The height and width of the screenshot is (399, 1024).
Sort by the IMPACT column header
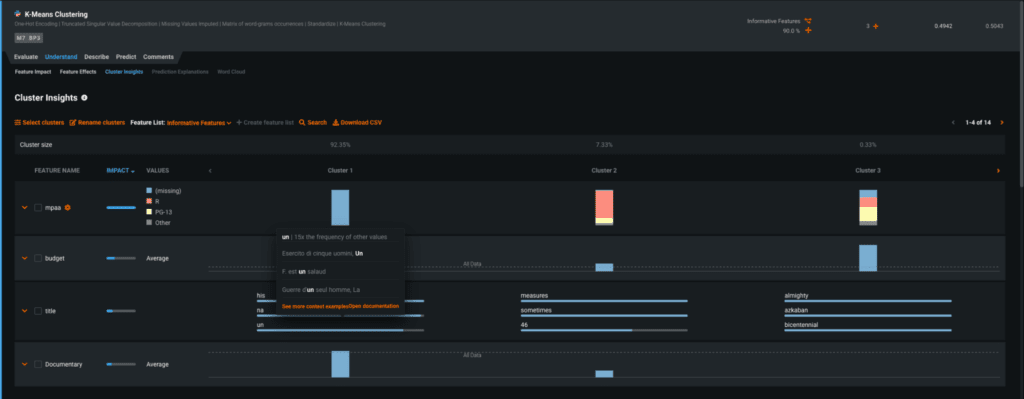pyautogui.click(x=121, y=170)
